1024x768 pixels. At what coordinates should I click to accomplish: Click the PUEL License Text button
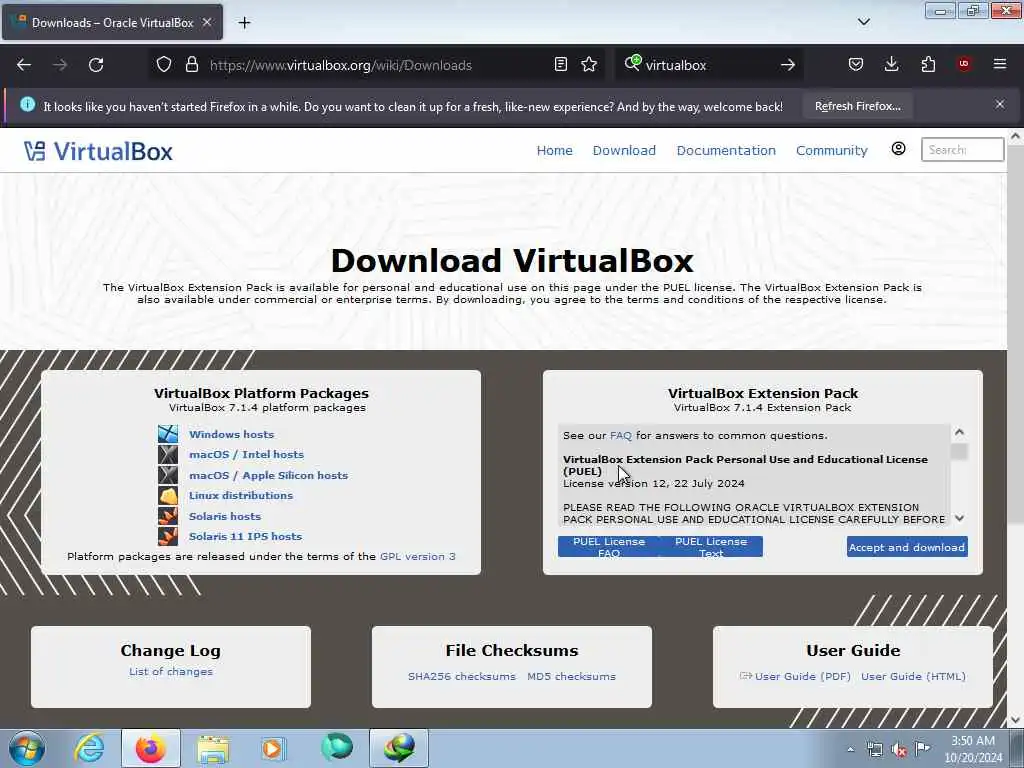[711, 547]
